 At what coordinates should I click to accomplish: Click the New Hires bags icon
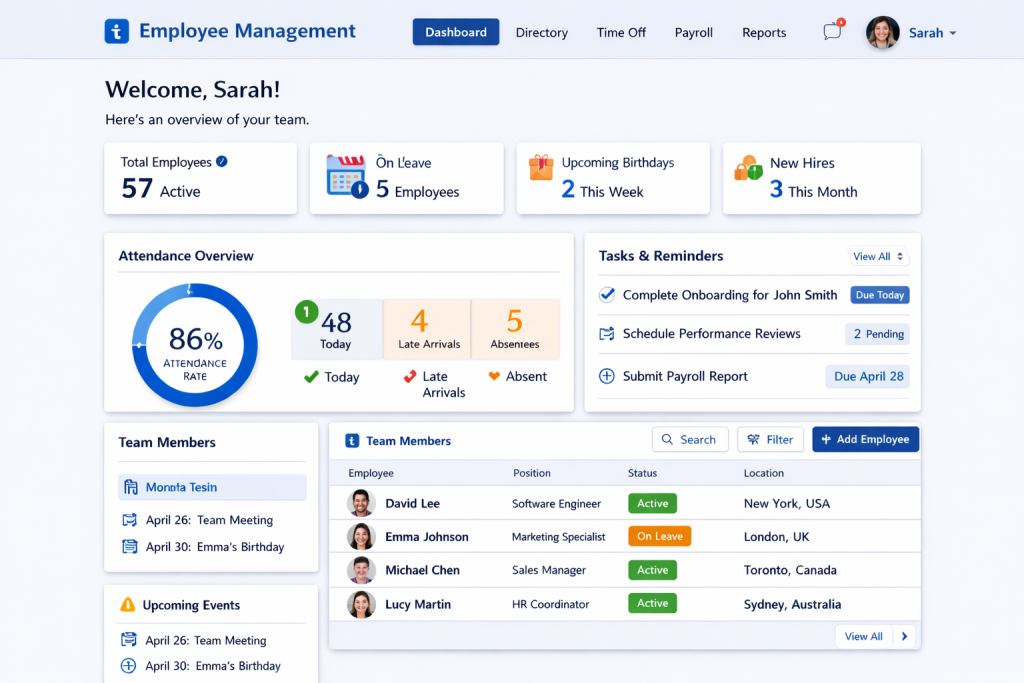pos(748,168)
